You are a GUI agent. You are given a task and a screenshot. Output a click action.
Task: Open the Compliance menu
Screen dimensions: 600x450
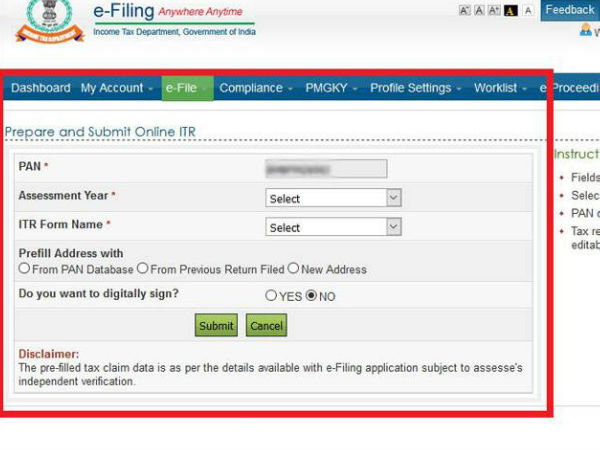[255, 88]
